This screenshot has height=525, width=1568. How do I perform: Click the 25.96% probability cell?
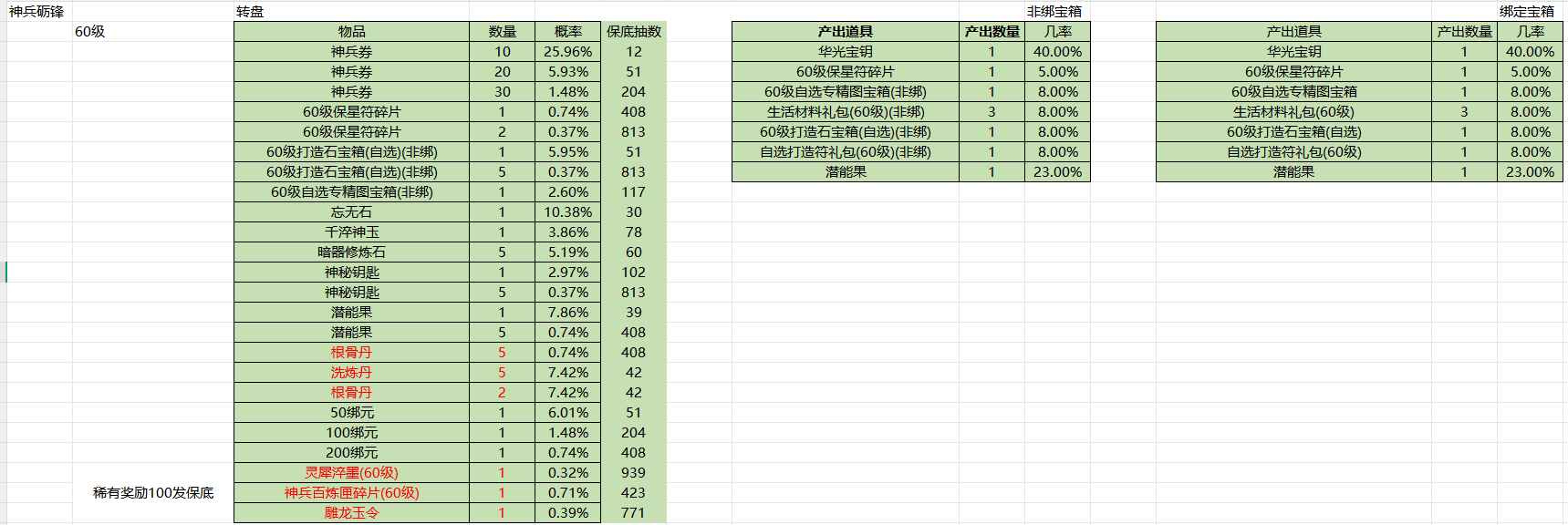click(567, 52)
